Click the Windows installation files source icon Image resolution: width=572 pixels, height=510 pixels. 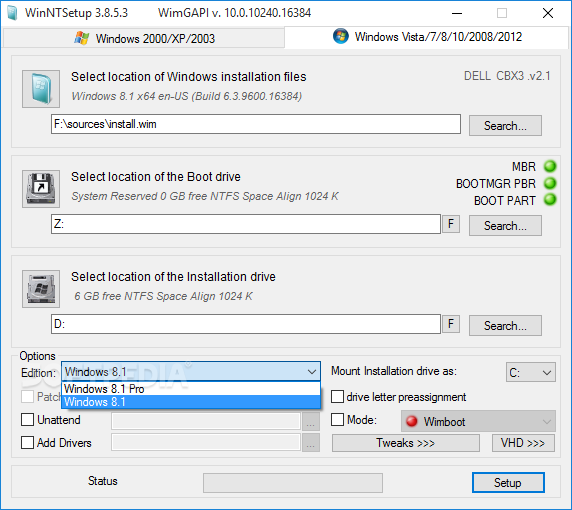[41, 89]
